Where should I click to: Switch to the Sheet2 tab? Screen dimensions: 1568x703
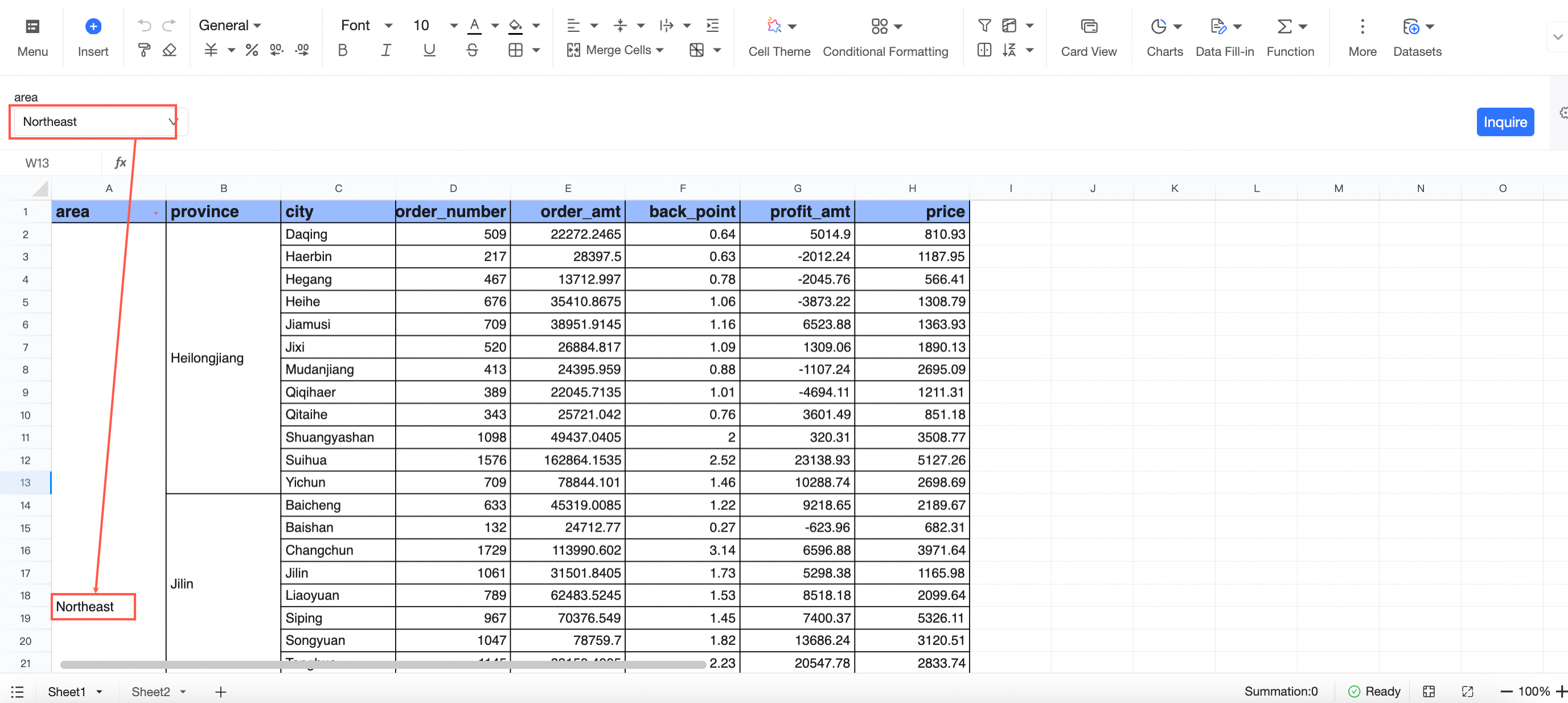coord(150,692)
